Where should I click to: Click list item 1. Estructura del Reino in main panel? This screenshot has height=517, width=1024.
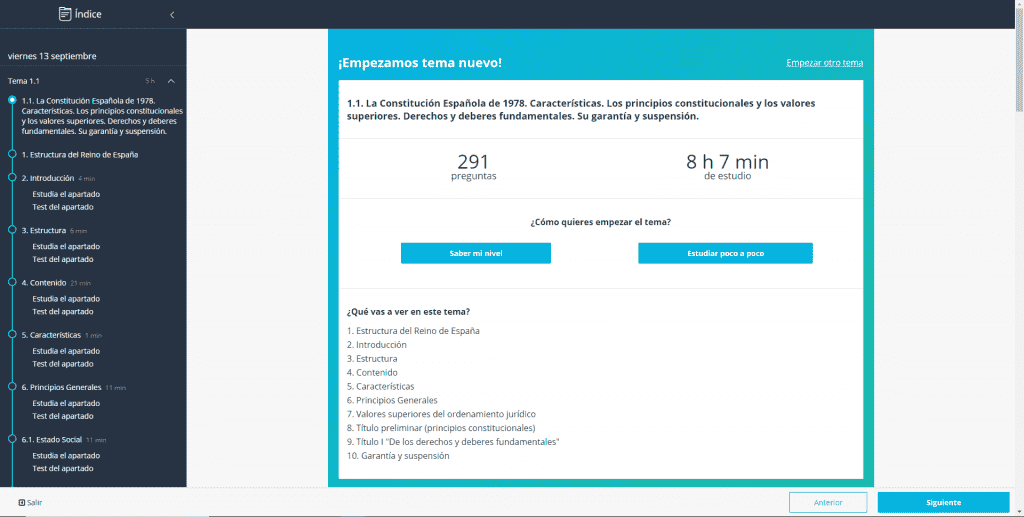pyautogui.click(x=413, y=331)
